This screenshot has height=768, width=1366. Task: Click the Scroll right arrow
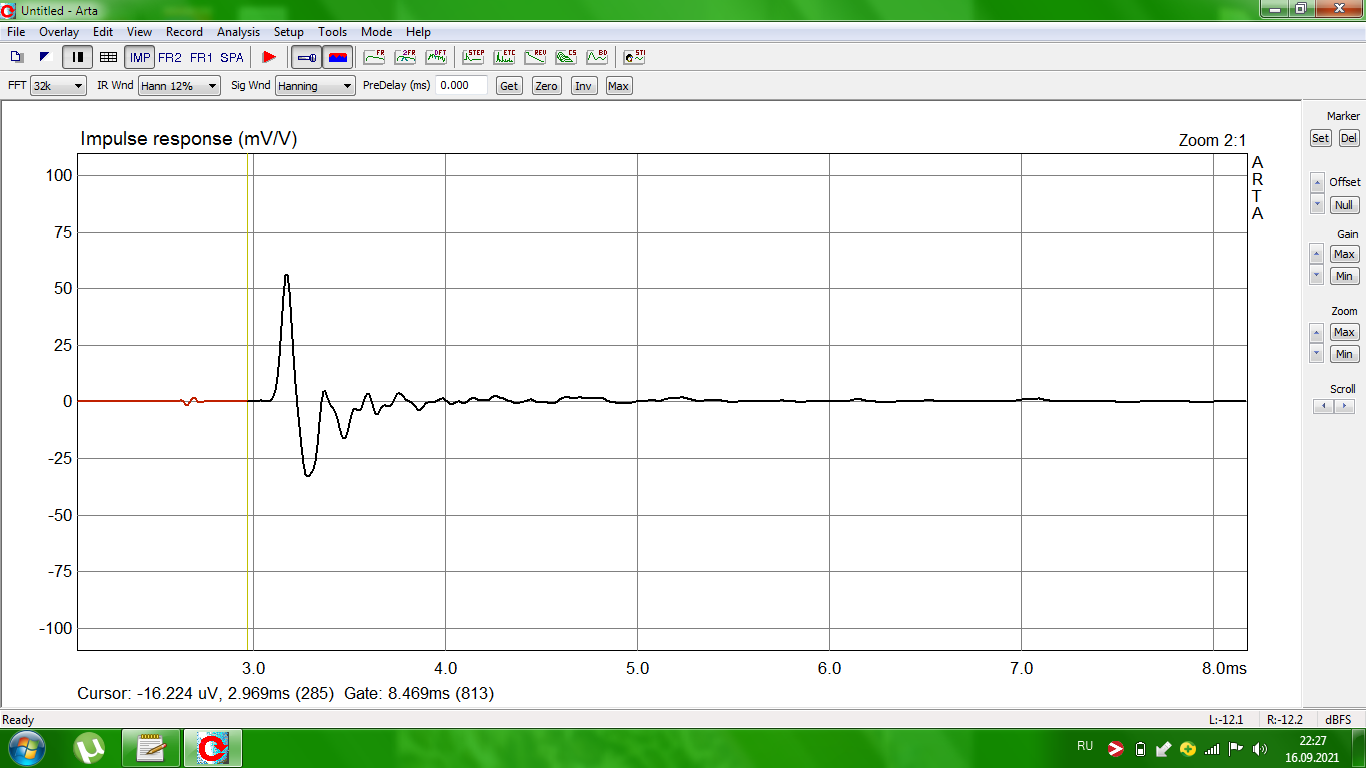[x=1344, y=406]
